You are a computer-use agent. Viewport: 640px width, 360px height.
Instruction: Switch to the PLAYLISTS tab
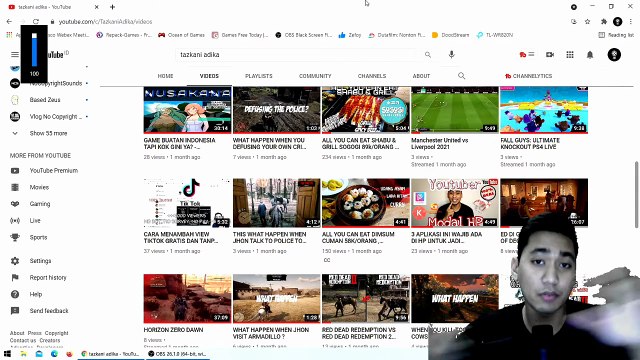pyautogui.click(x=258, y=76)
